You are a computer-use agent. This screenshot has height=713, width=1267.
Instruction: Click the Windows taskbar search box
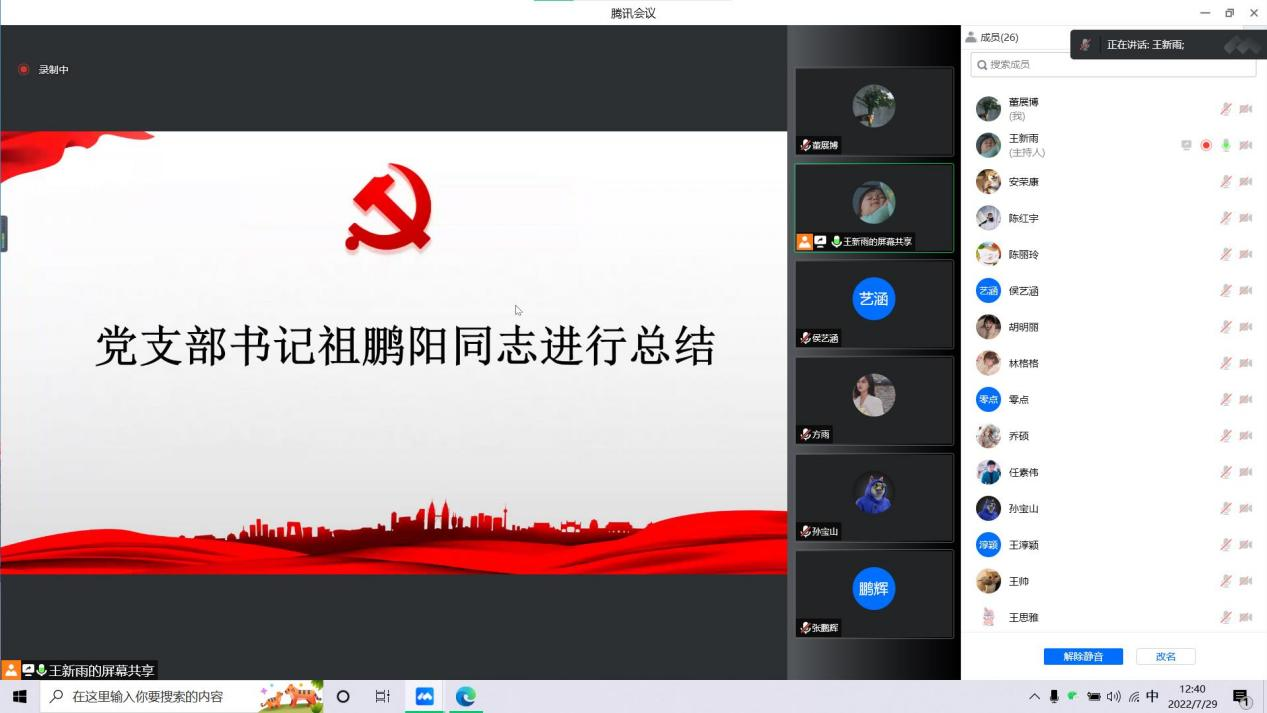182,696
